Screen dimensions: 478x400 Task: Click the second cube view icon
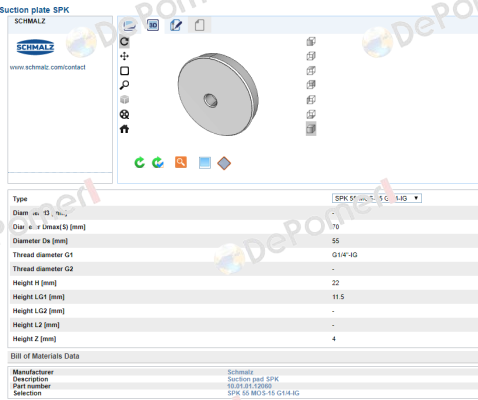point(311,56)
